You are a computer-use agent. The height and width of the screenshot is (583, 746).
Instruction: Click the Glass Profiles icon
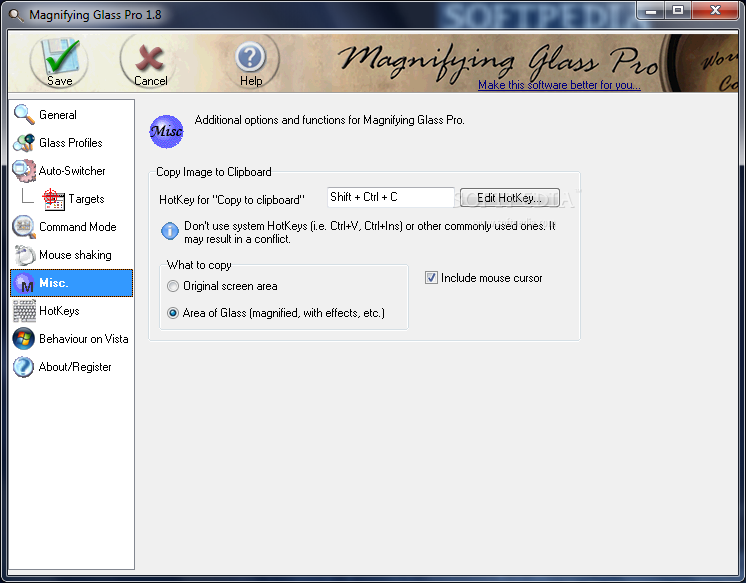(x=24, y=142)
